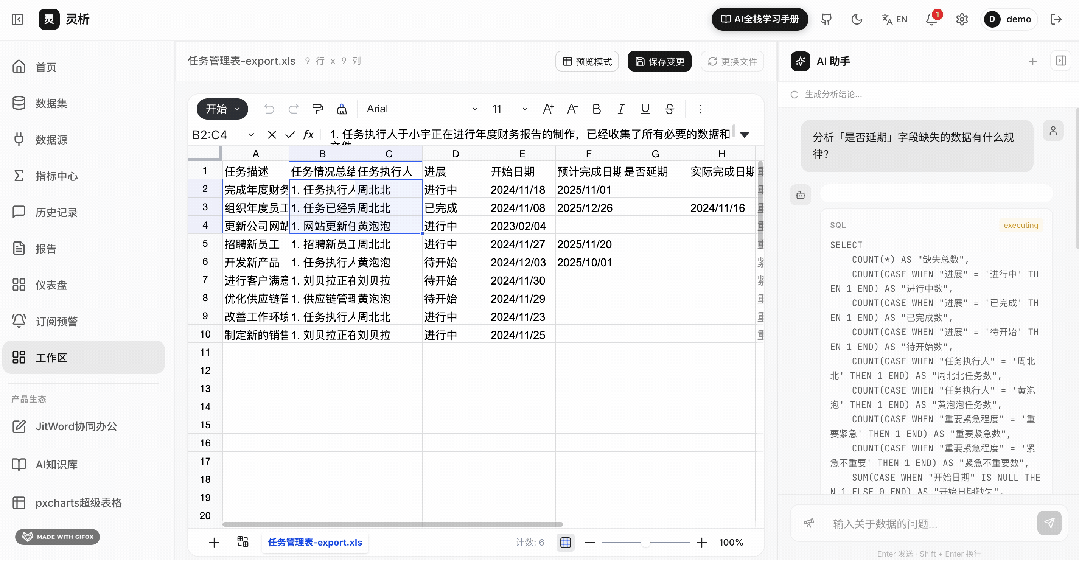Screen dimensions: 1080x561
Task: Click the AI question input field
Action: point(930,524)
